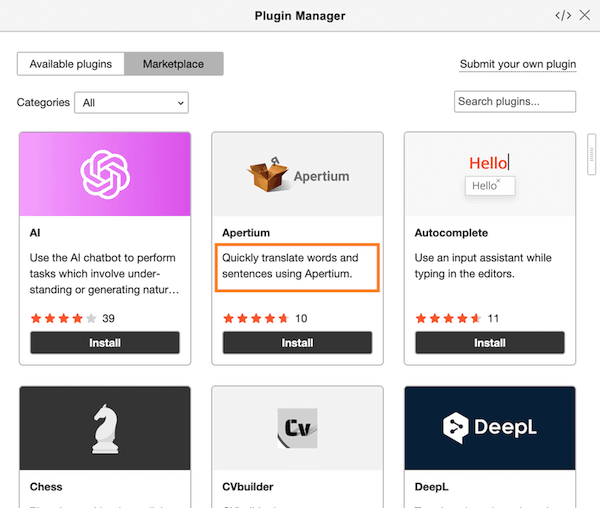The image size is (600, 508).
Task: Click the Apertium star rating
Action: pyautogui.click(x=256, y=318)
